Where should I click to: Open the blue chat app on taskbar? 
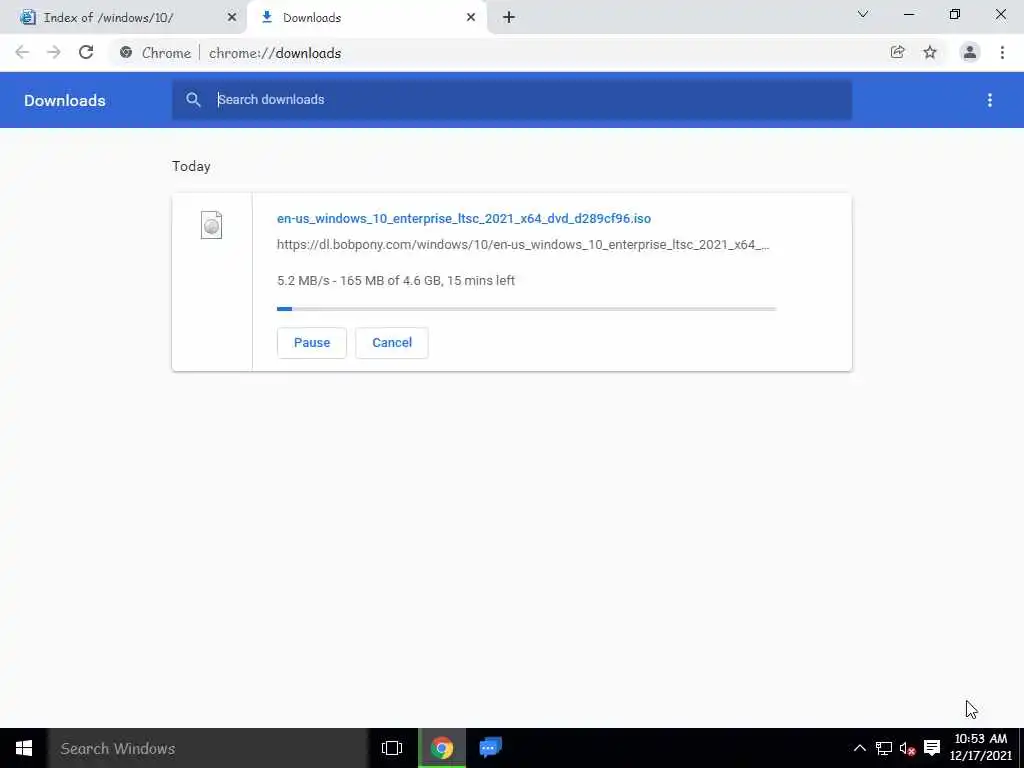point(490,748)
